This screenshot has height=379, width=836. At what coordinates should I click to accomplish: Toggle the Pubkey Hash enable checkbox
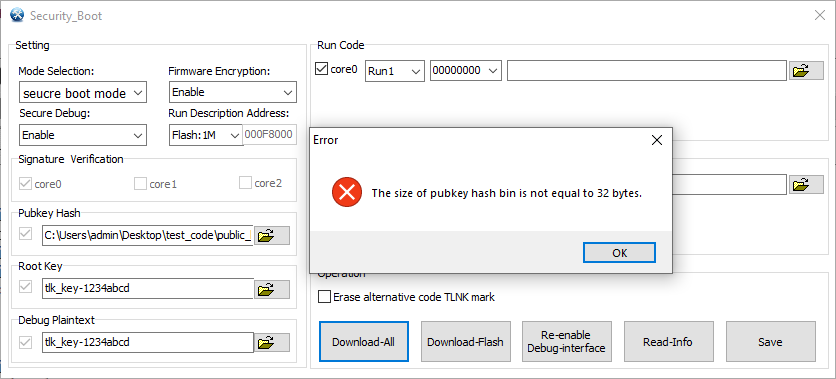point(25,233)
